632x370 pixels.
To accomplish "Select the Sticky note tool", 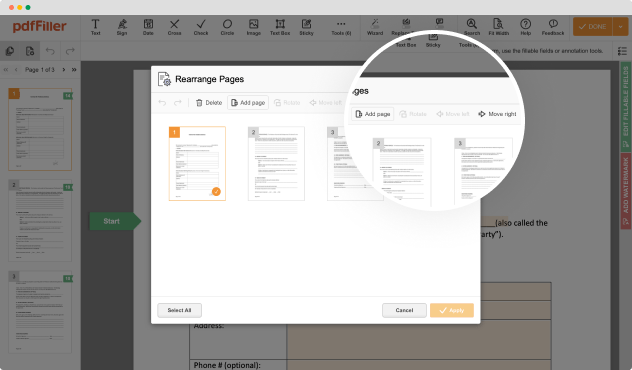I will 306,27.
